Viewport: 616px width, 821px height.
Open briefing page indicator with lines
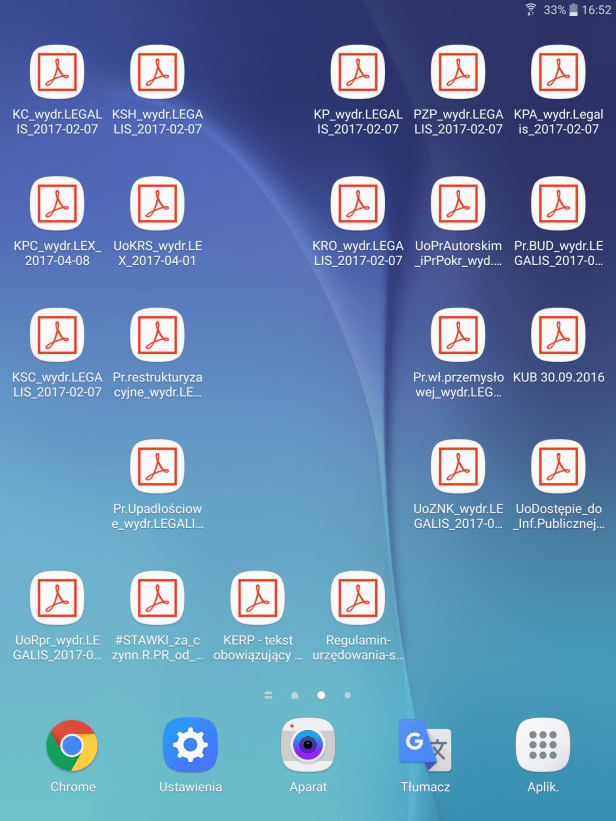click(x=268, y=695)
